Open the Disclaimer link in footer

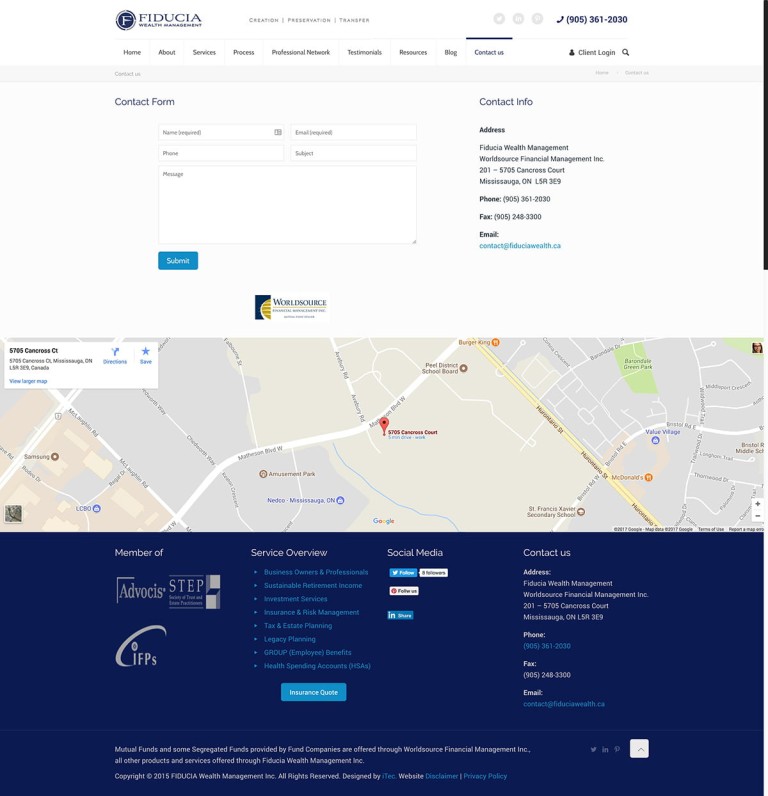pos(442,776)
